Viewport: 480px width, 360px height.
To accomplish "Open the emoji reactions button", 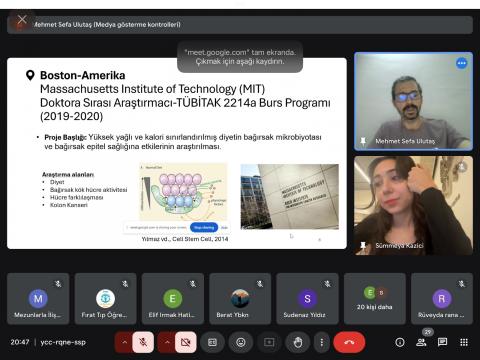I will (x=241, y=342).
